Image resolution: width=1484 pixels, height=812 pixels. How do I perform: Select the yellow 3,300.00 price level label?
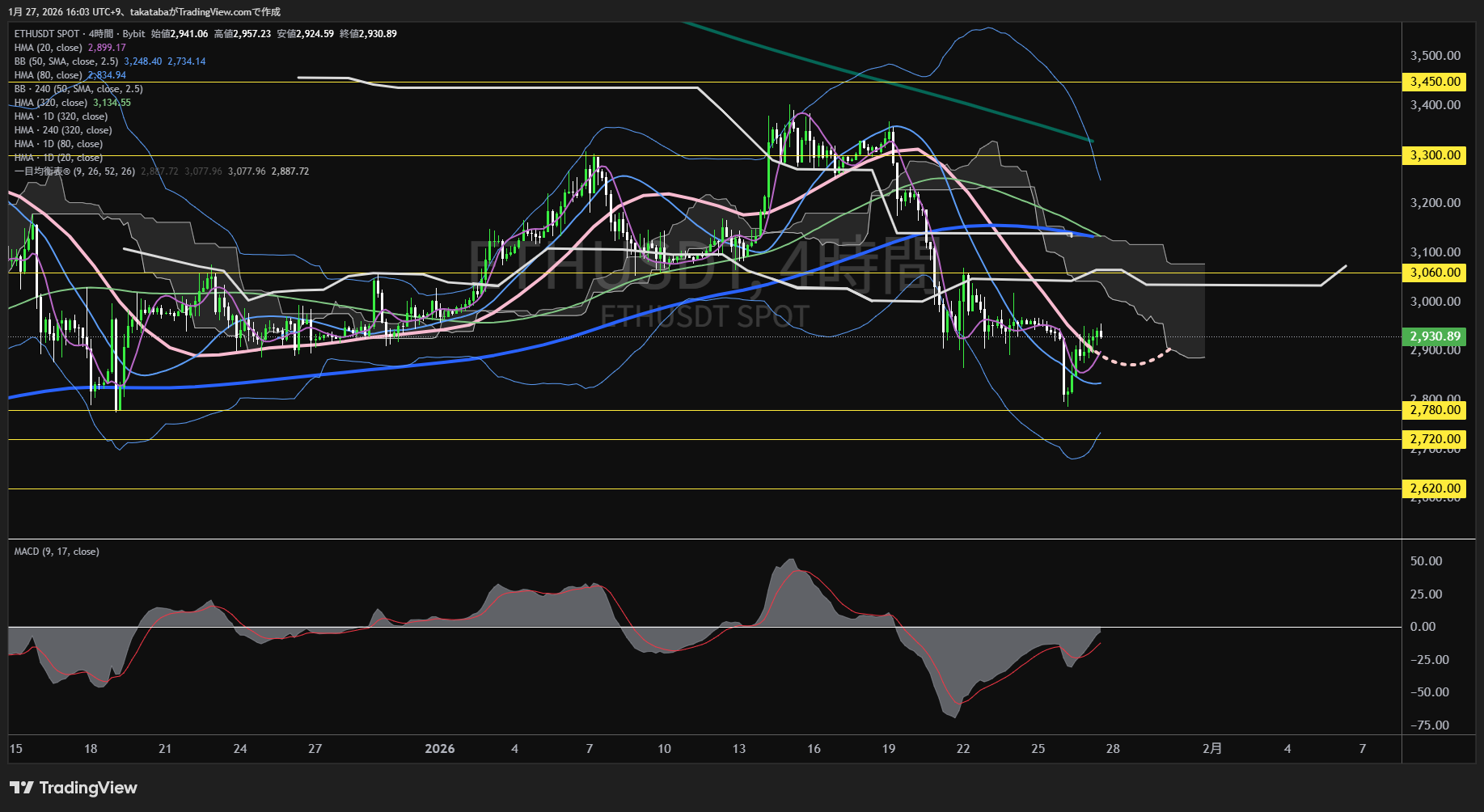tap(1435, 155)
